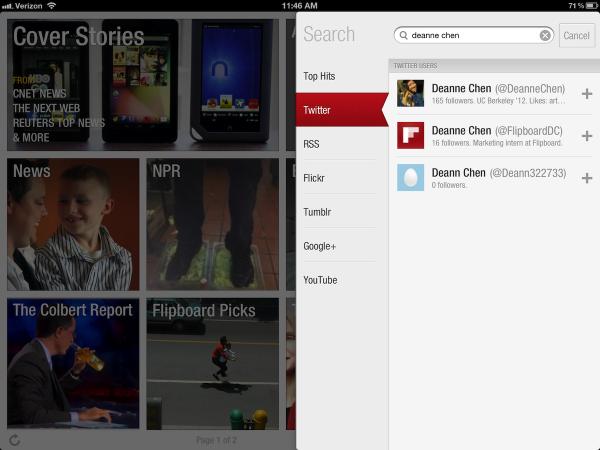600x450 pixels.
Task: Switch to the Tumblr category
Action: pos(339,212)
